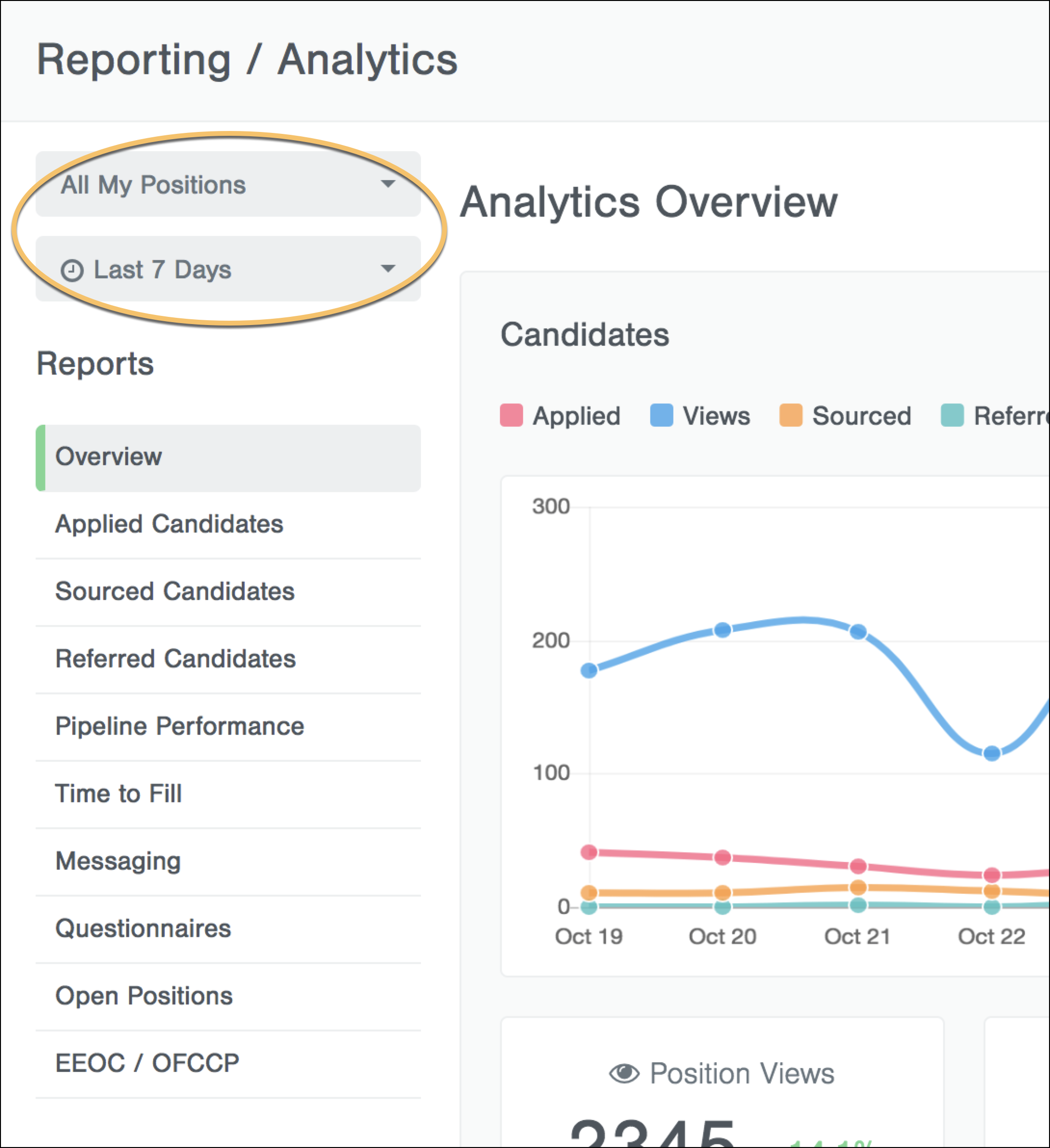Screen dimensions: 1050x1148
Task: Open the EEOC / OFCCP report
Action: (147, 1063)
